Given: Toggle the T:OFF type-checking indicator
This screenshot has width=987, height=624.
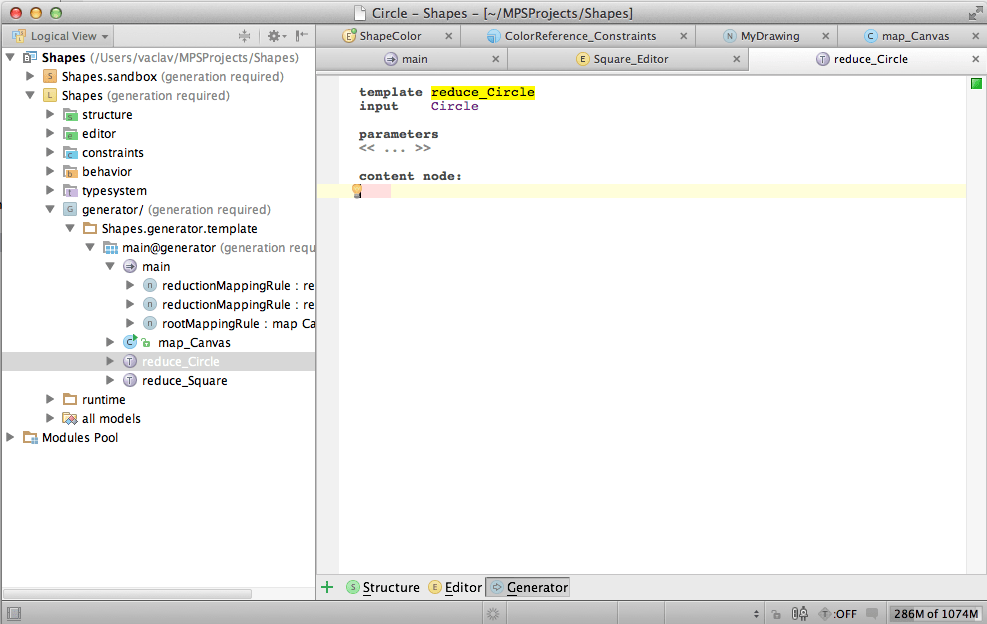Looking at the screenshot, I should 837,613.
